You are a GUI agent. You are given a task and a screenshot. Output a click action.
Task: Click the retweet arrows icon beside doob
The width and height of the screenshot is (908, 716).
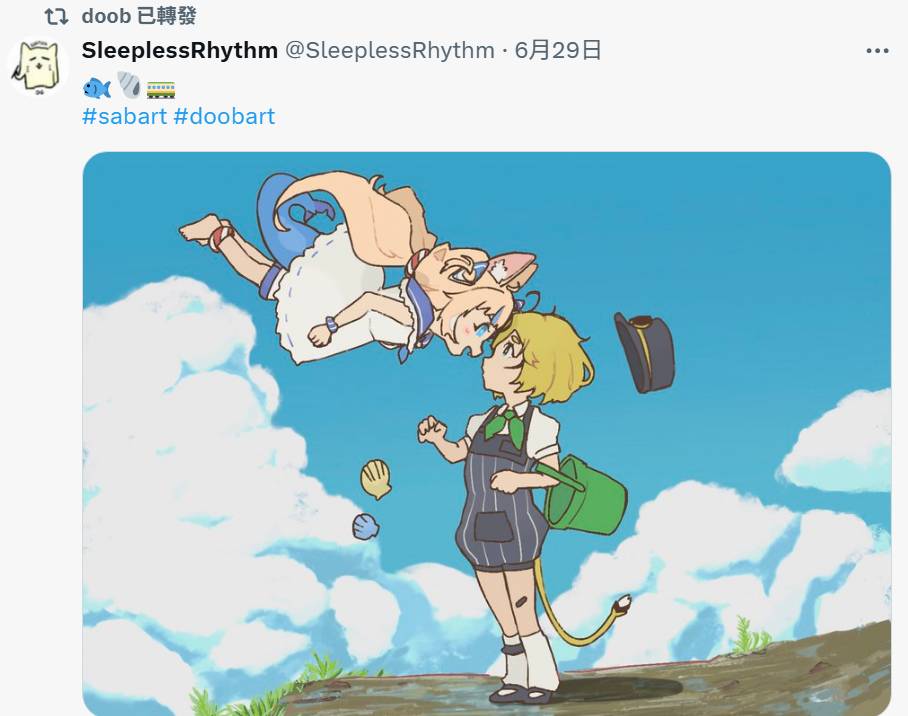click(57, 16)
